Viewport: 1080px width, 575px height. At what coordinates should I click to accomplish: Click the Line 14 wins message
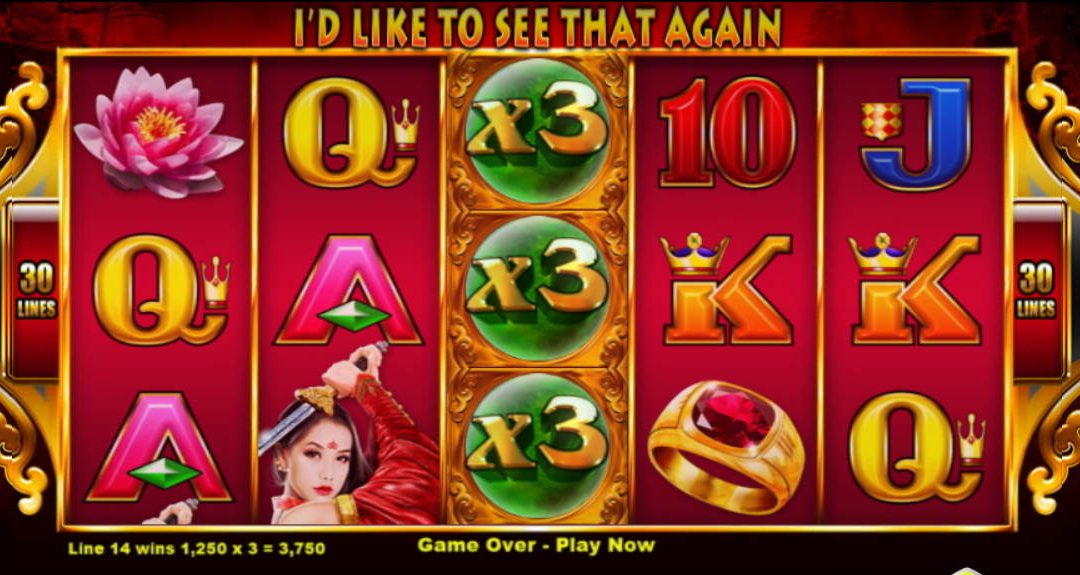pos(196,549)
